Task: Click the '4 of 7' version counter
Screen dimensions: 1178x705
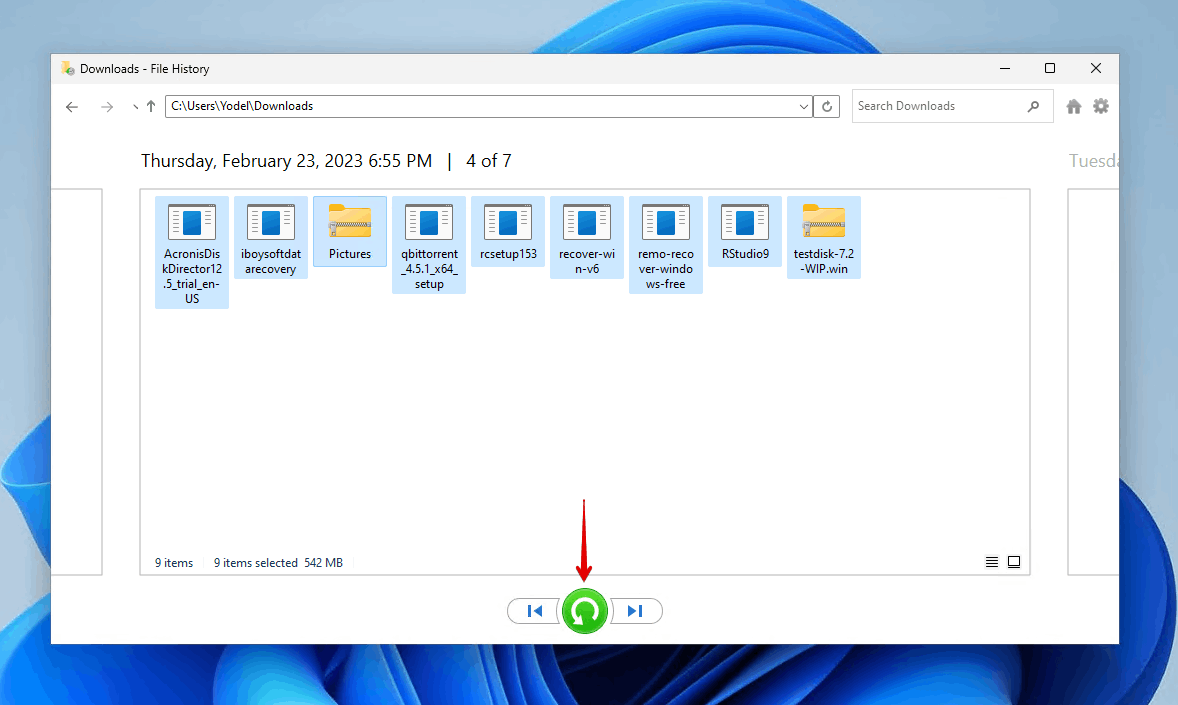Action: pos(488,161)
